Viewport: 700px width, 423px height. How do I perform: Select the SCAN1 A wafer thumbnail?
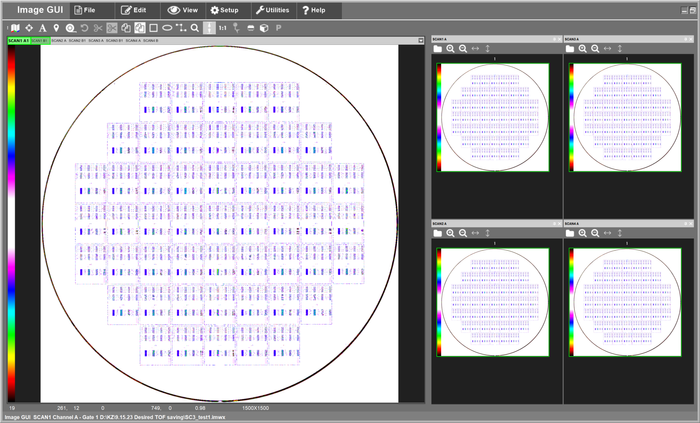click(493, 117)
